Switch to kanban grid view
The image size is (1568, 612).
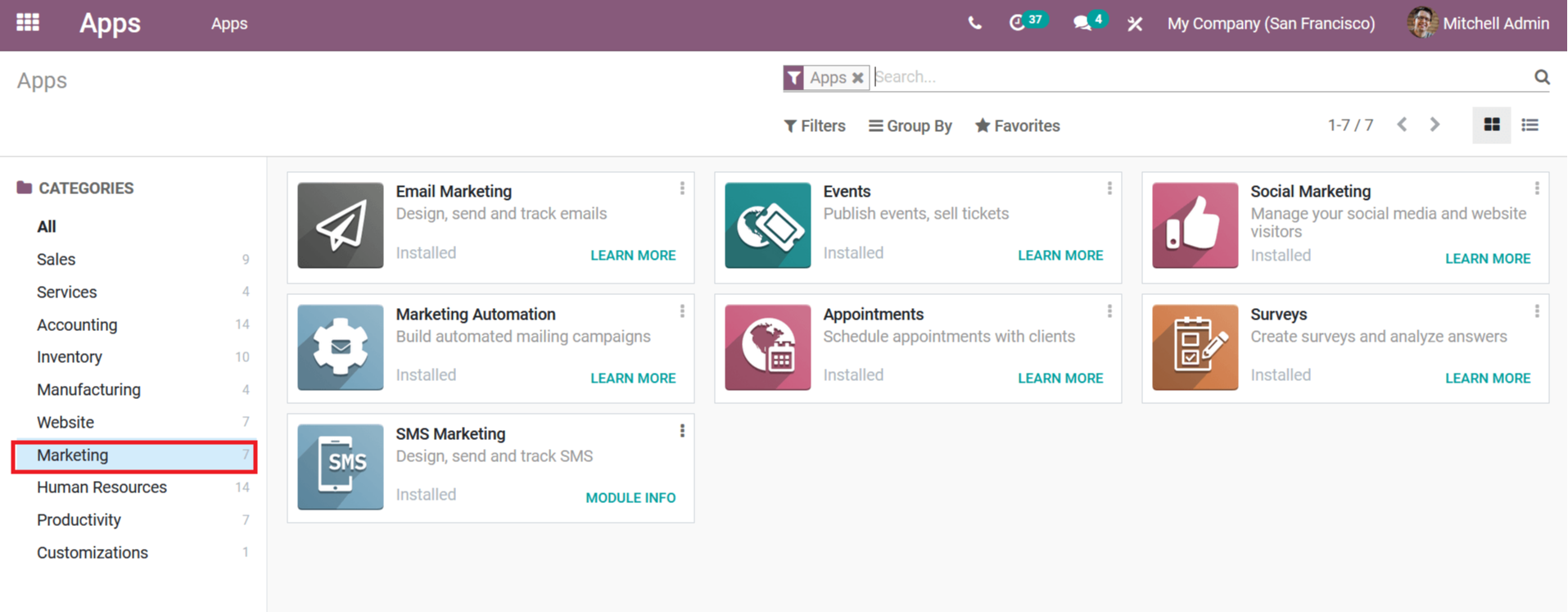click(1492, 125)
